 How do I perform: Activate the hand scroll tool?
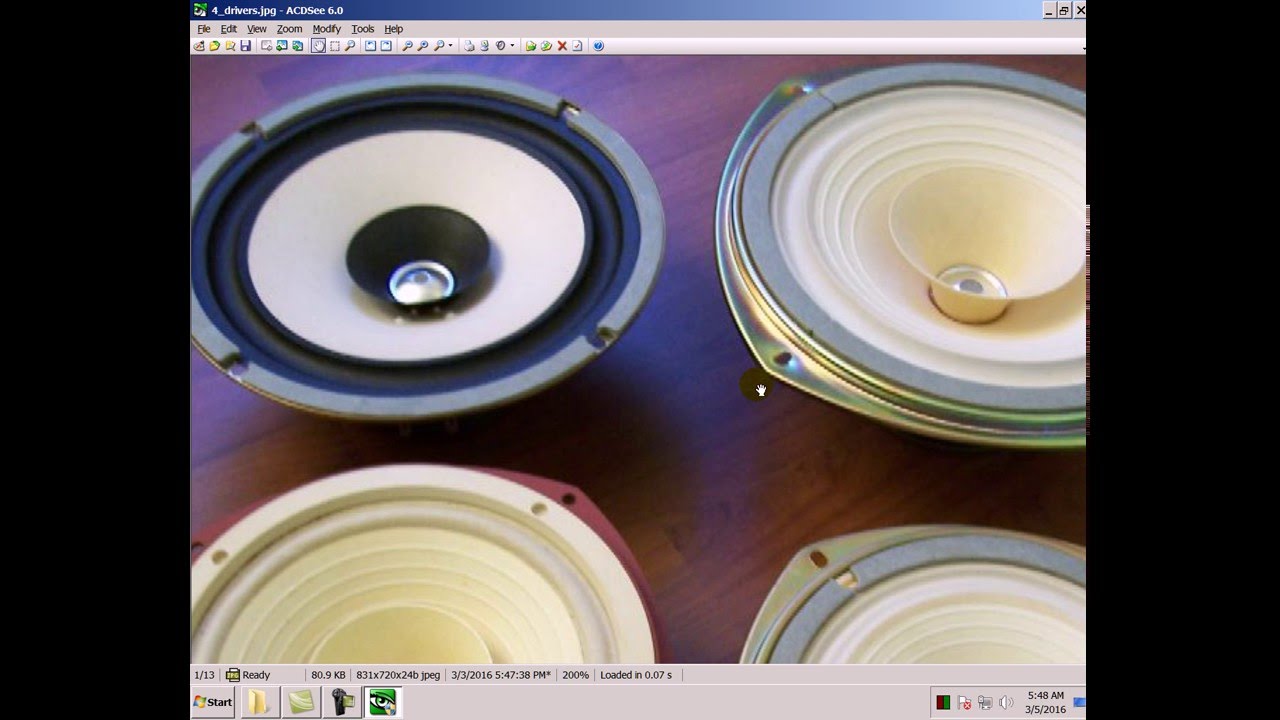coord(318,46)
